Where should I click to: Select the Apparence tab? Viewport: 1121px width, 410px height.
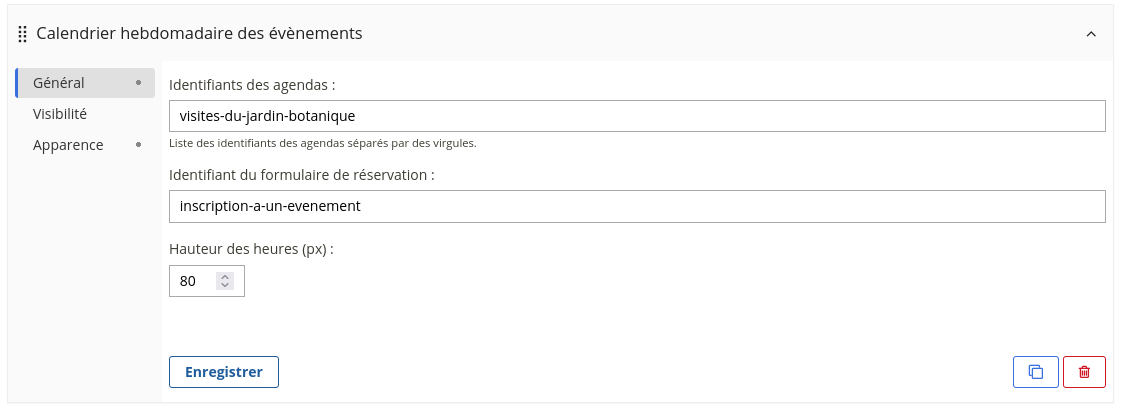(x=68, y=145)
